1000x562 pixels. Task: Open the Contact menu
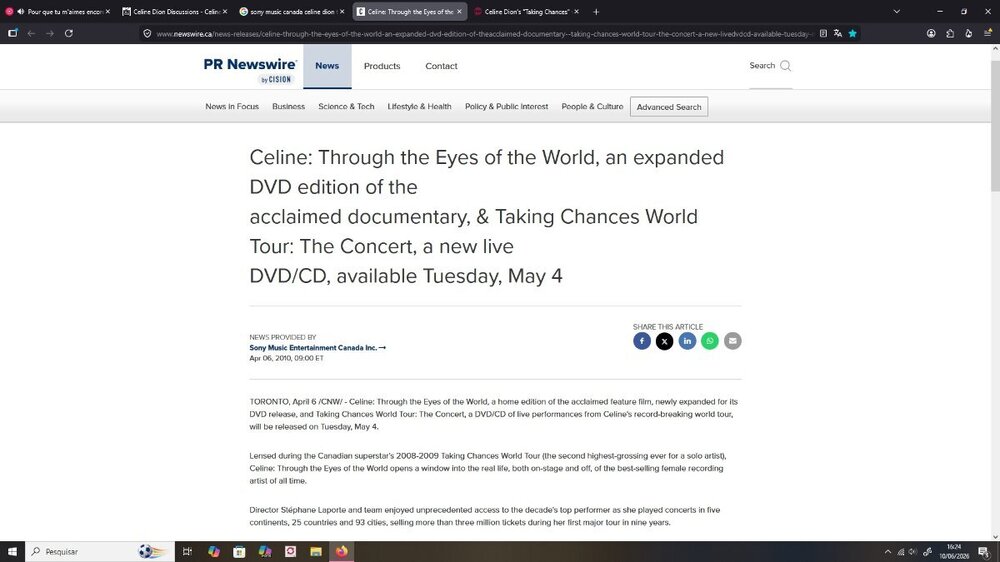441,66
